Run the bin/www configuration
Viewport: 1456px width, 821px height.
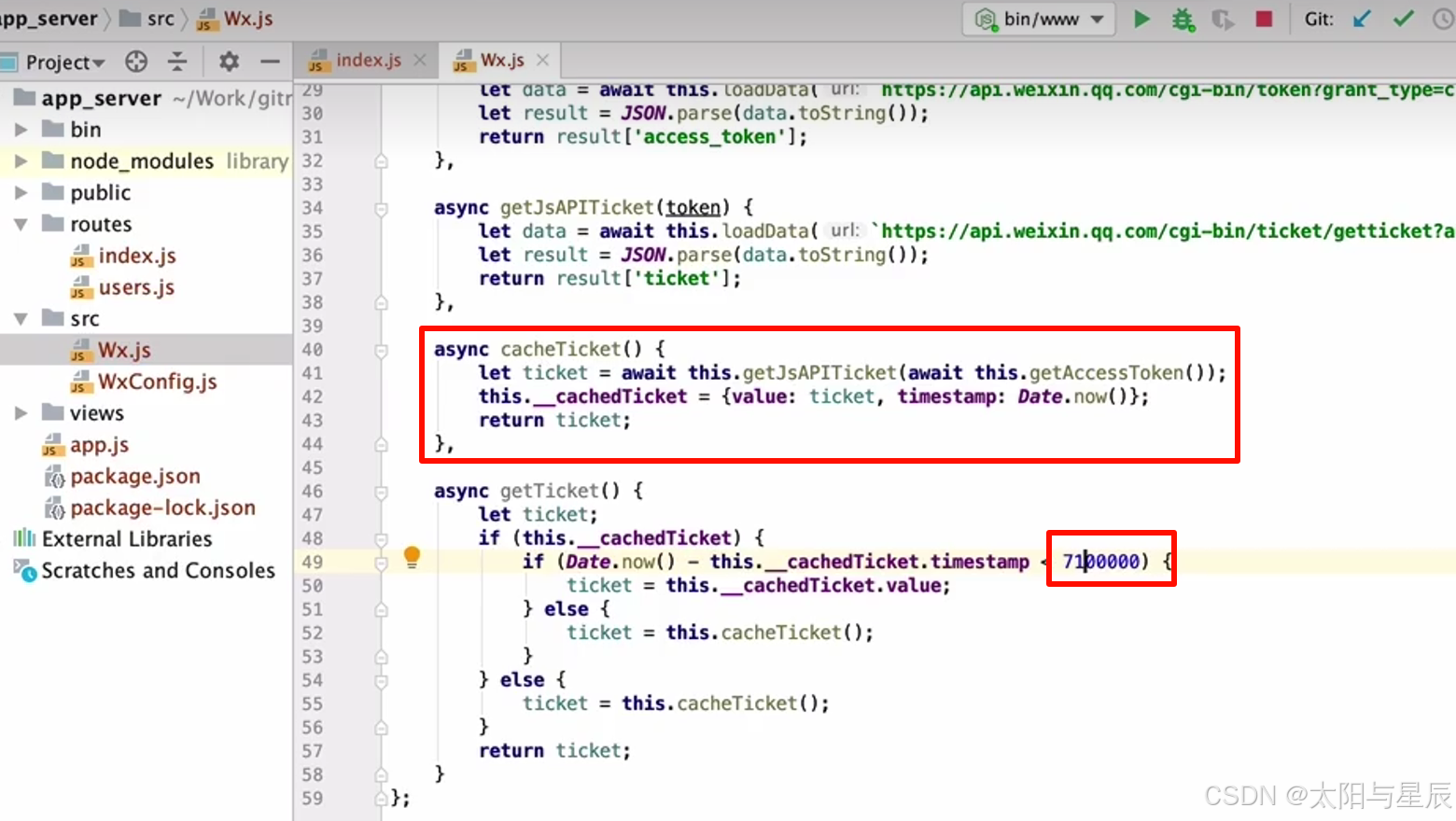(x=1141, y=19)
